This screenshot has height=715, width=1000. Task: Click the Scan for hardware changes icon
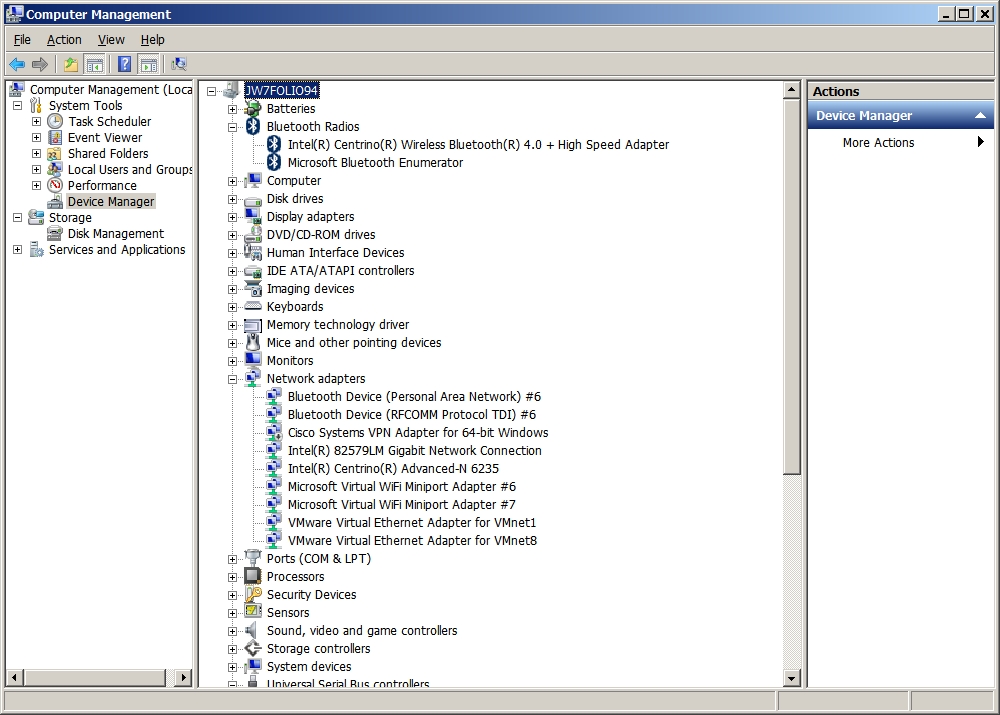(x=179, y=64)
